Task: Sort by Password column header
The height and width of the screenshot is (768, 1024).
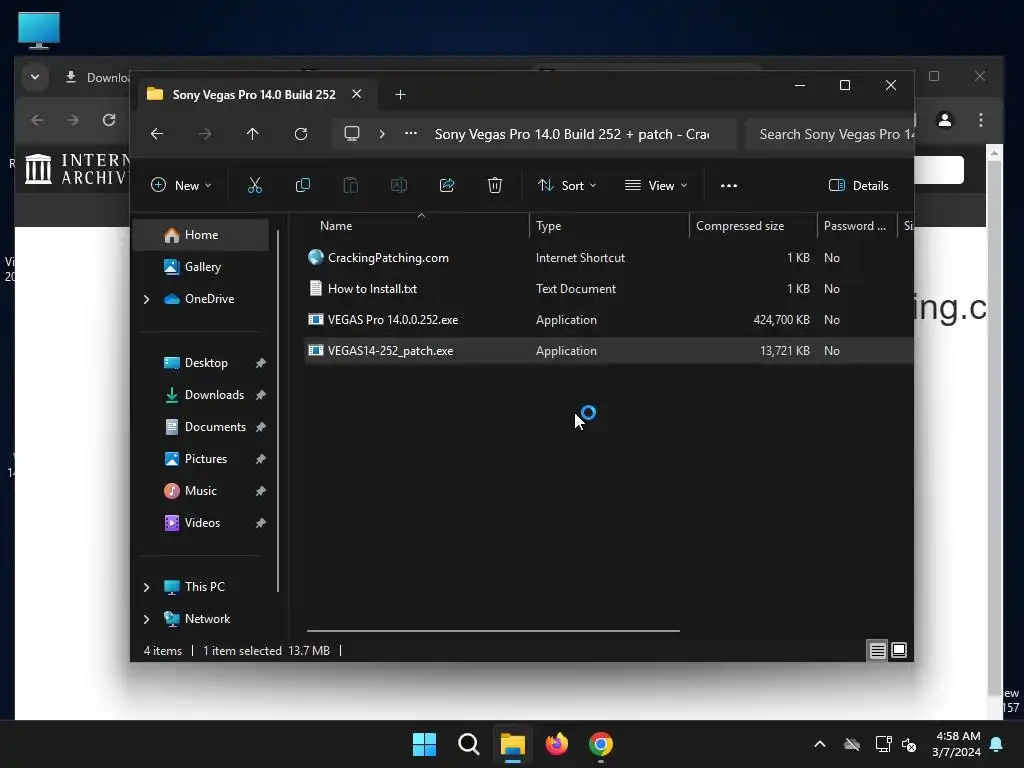Action: click(x=857, y=226)
